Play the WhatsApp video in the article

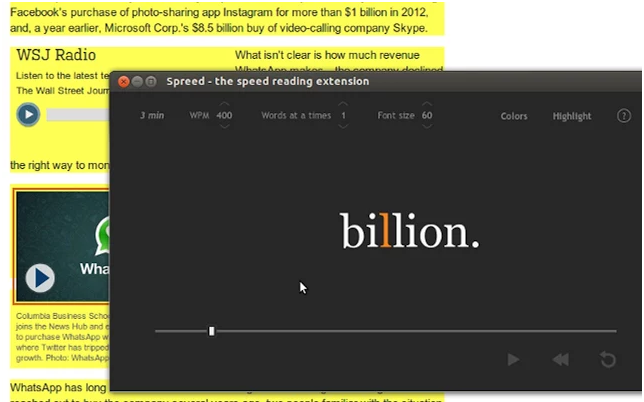point(40,278)
